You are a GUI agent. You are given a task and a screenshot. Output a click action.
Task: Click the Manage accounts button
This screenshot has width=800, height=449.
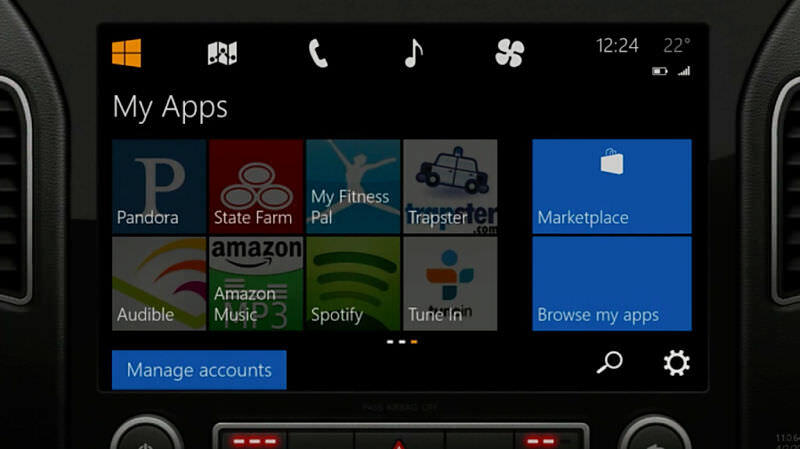tap(199, 370)
